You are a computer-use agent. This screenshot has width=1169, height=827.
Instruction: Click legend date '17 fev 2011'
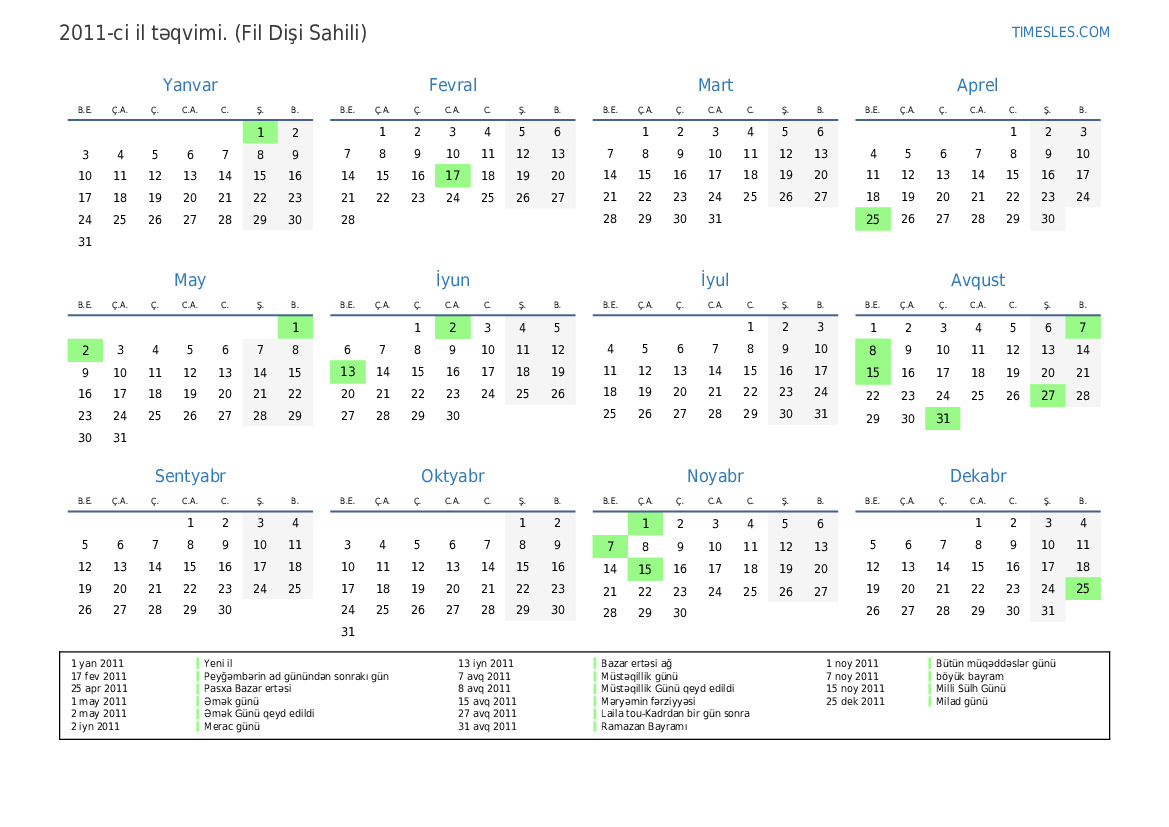pos(99,676)
